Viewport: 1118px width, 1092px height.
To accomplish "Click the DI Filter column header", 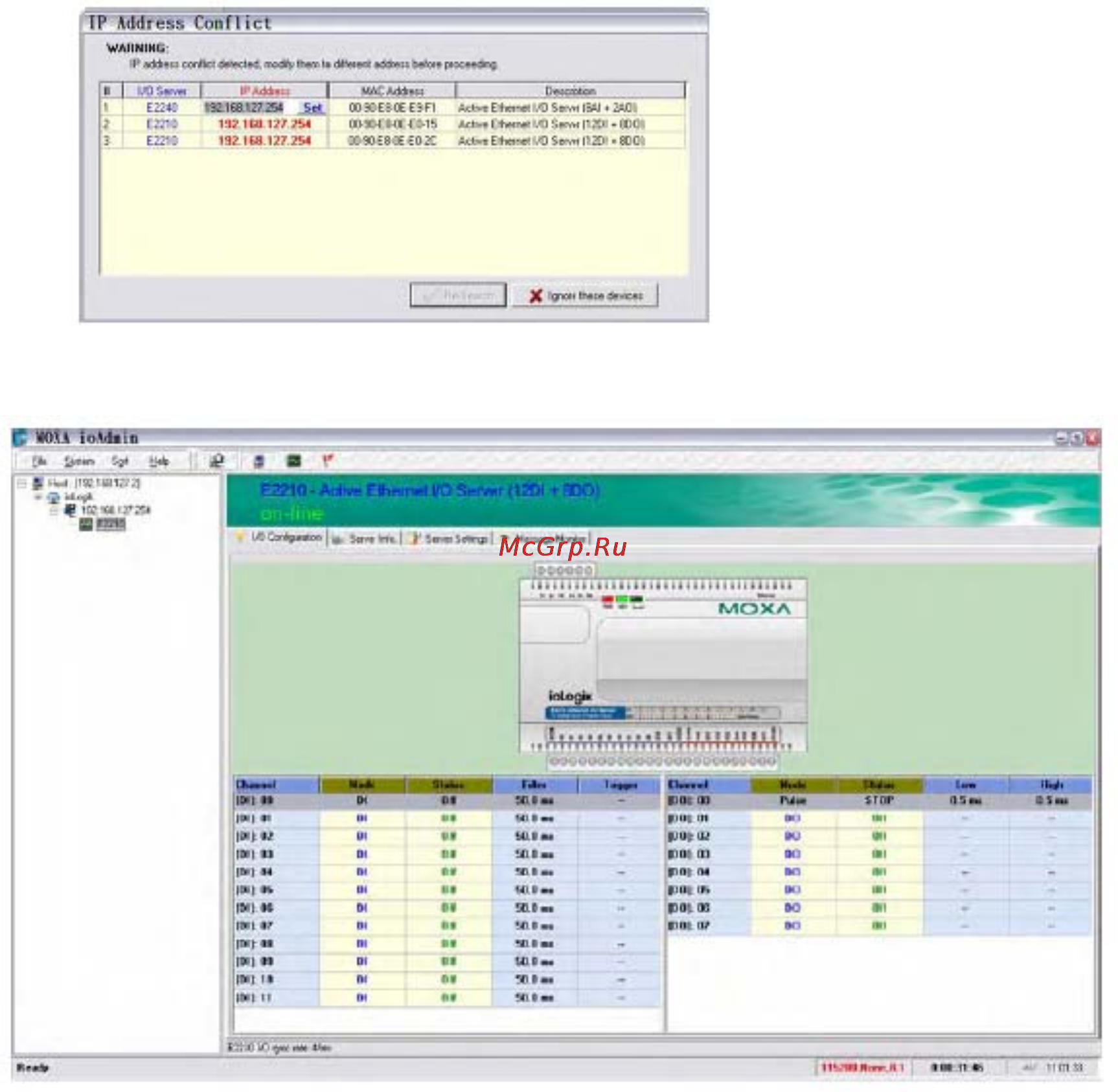I will pos(534,784).
